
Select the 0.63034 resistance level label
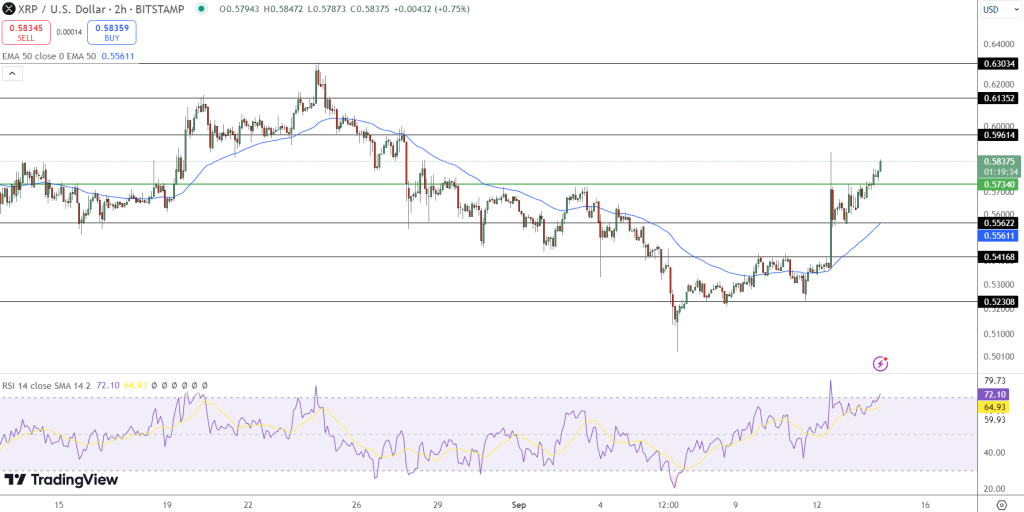click(999, 64)
